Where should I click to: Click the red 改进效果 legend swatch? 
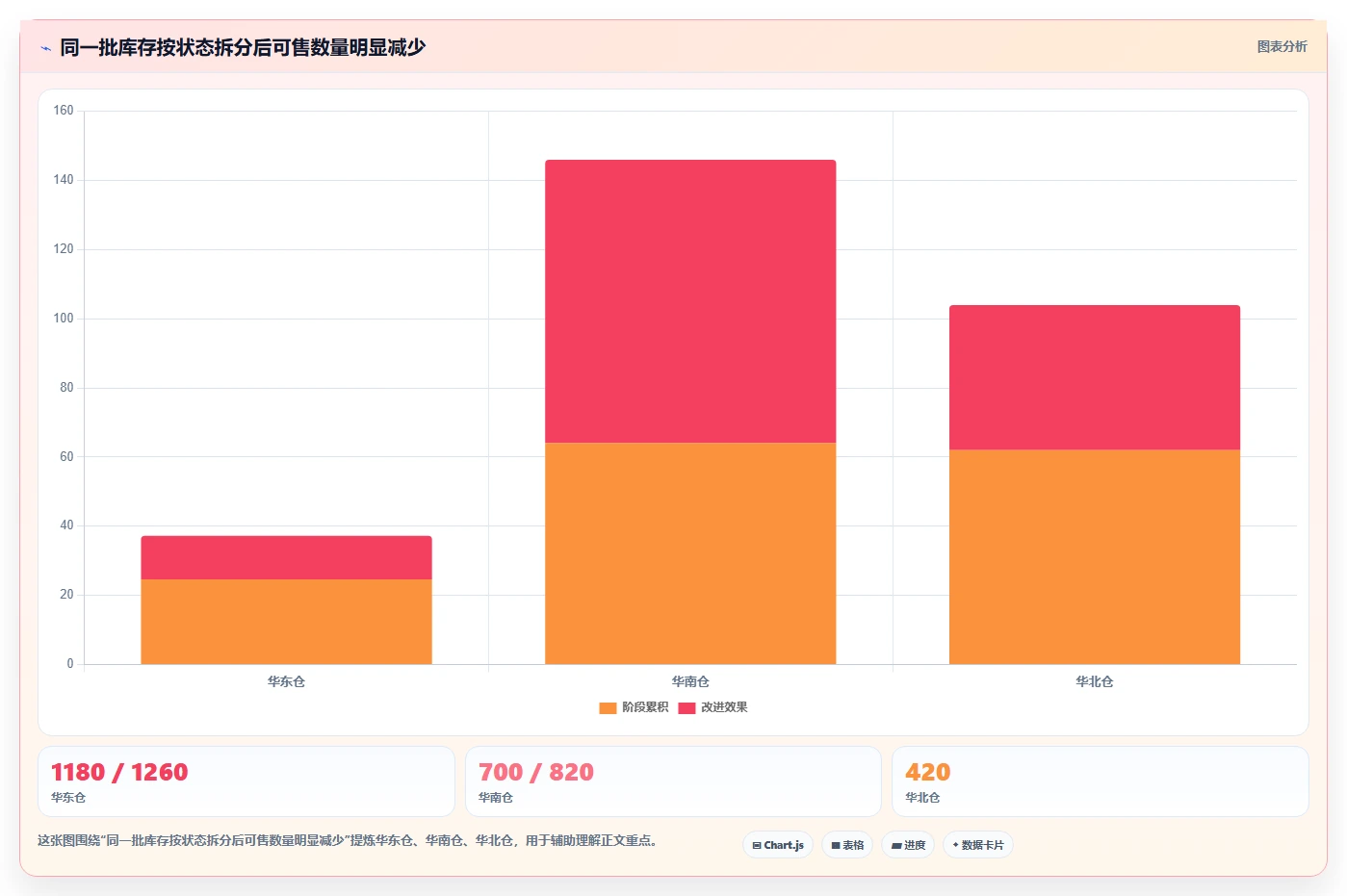point(686,708)
